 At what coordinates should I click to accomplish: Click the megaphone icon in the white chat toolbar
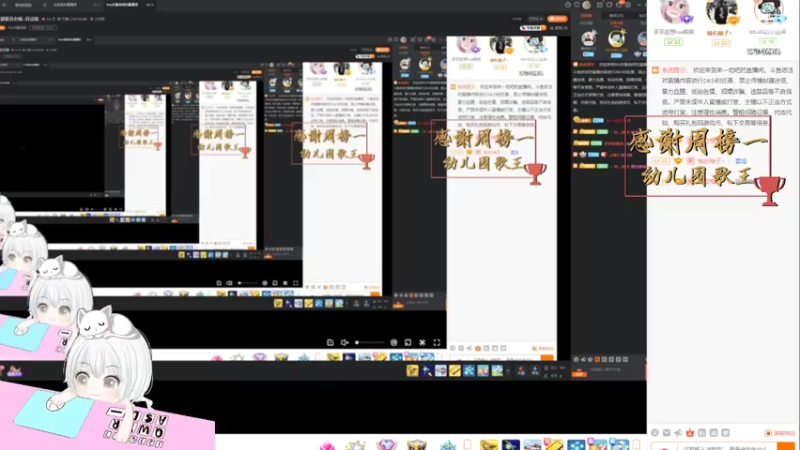pos(678,433)
